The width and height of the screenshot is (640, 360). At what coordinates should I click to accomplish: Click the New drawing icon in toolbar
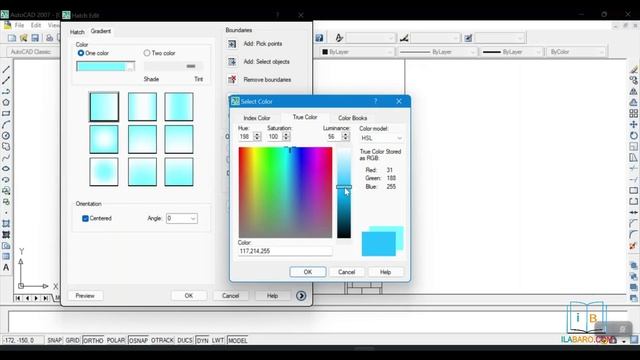(12, 38)
